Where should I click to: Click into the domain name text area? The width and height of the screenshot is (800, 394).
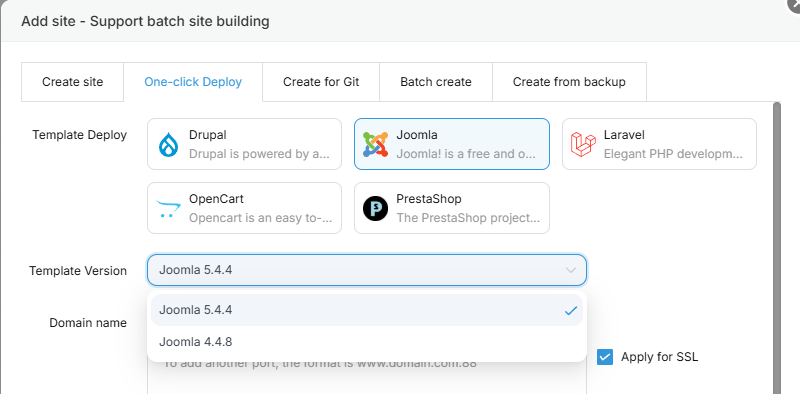click(x=367, y=377)
